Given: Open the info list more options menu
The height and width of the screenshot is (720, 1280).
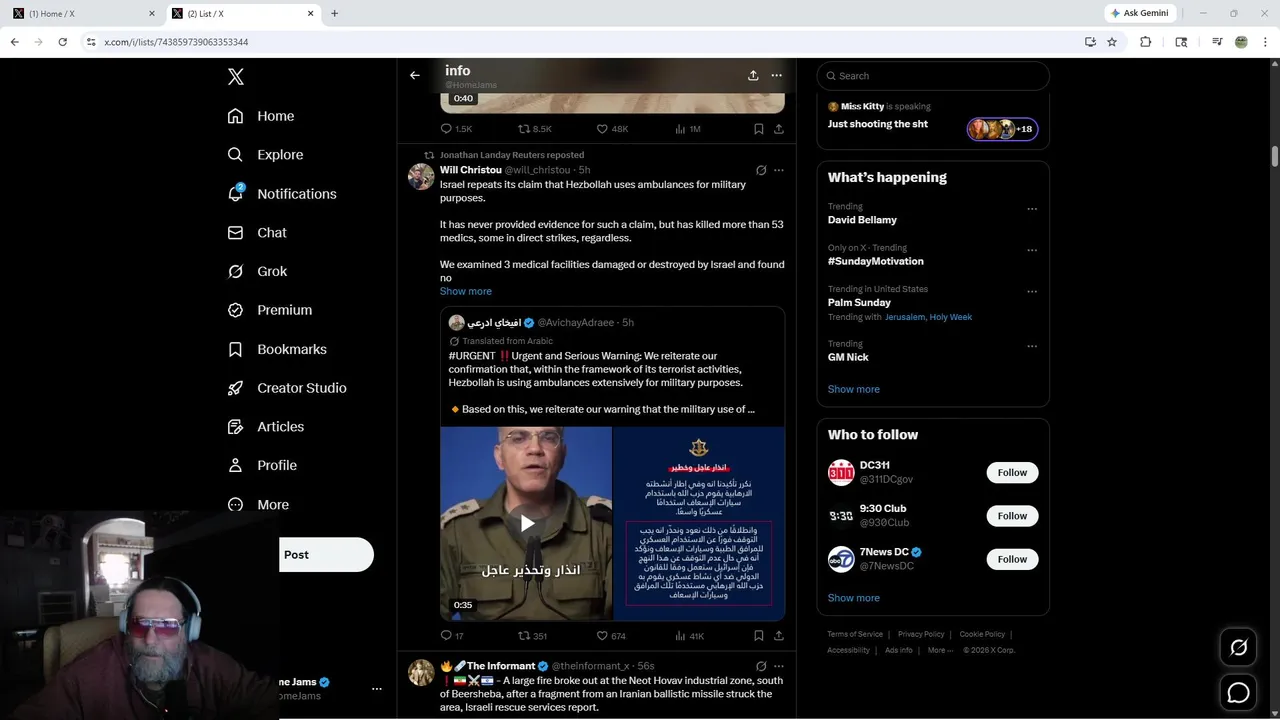Looking at the screenshot, I should pyautogui.click(x=777, y=75).
